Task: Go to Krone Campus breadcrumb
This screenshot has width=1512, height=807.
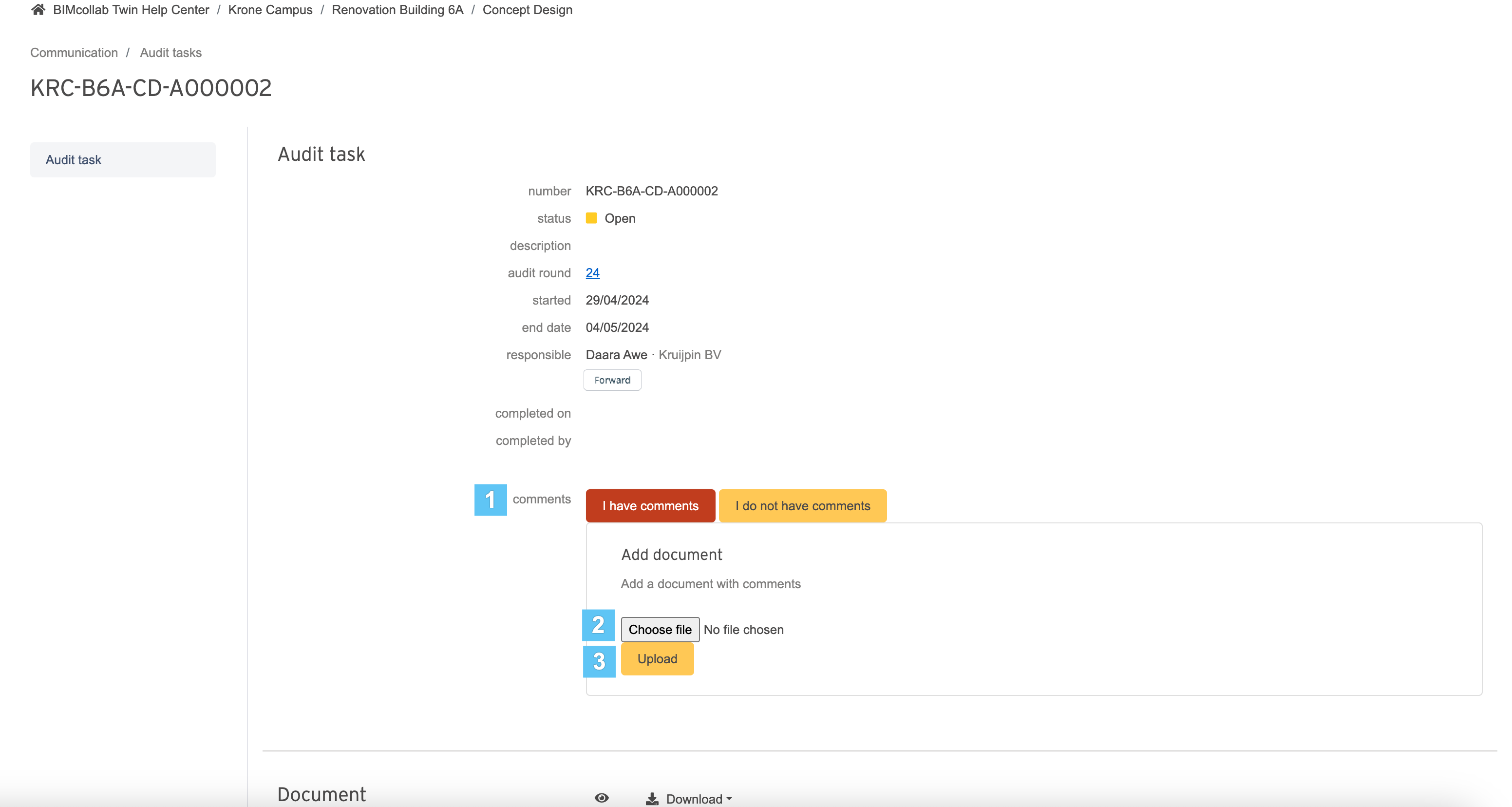Action: tap(270, 10)
